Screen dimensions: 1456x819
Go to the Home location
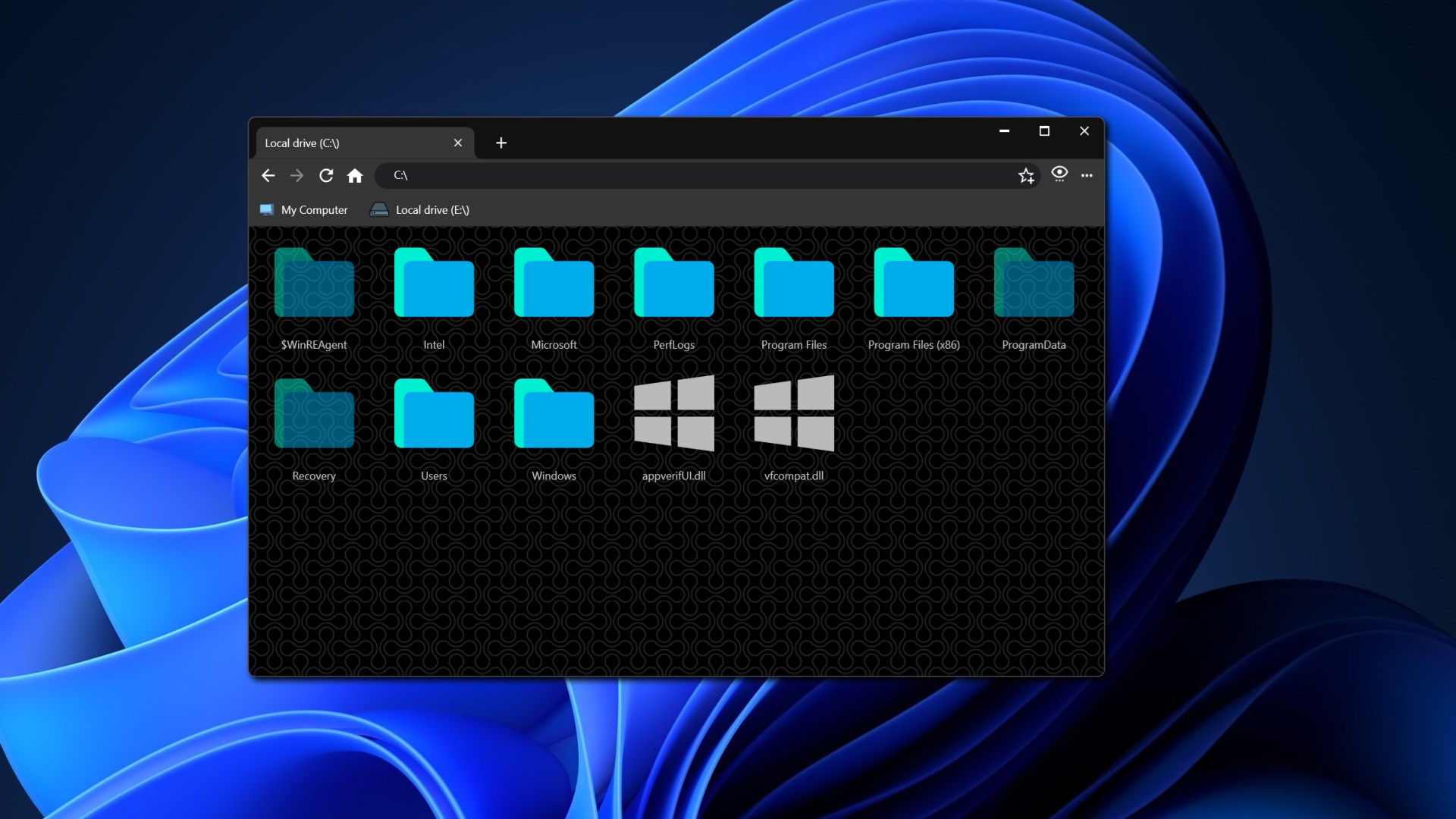355,176
